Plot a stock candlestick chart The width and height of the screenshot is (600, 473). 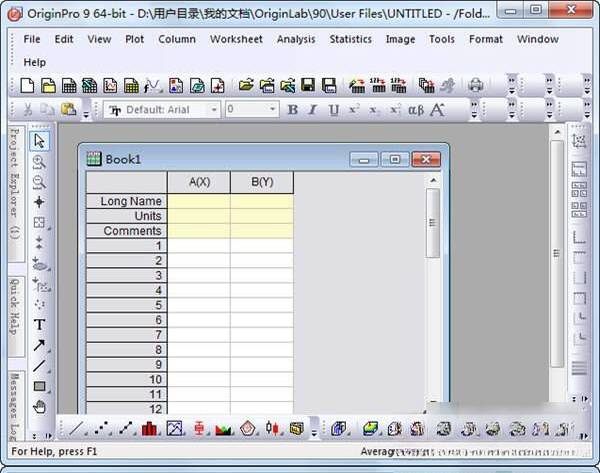click(272, 428)
